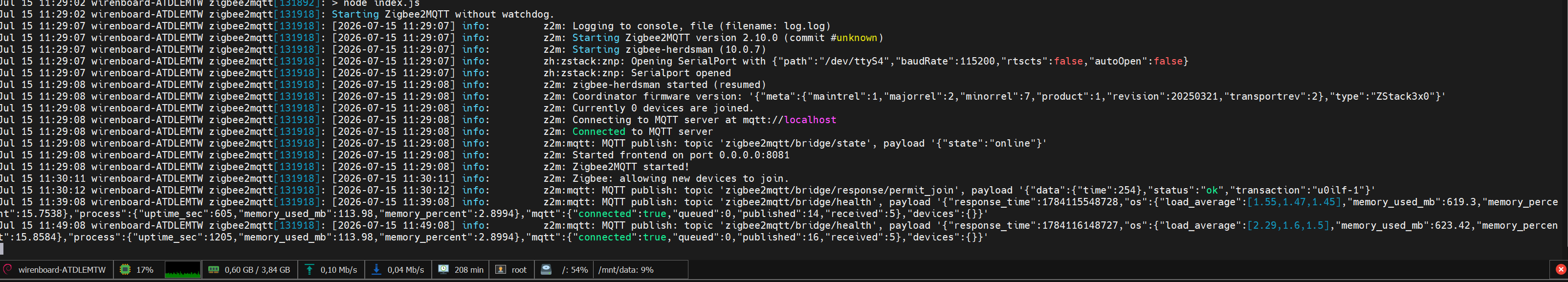Click the RAM memory module icon

214,269
